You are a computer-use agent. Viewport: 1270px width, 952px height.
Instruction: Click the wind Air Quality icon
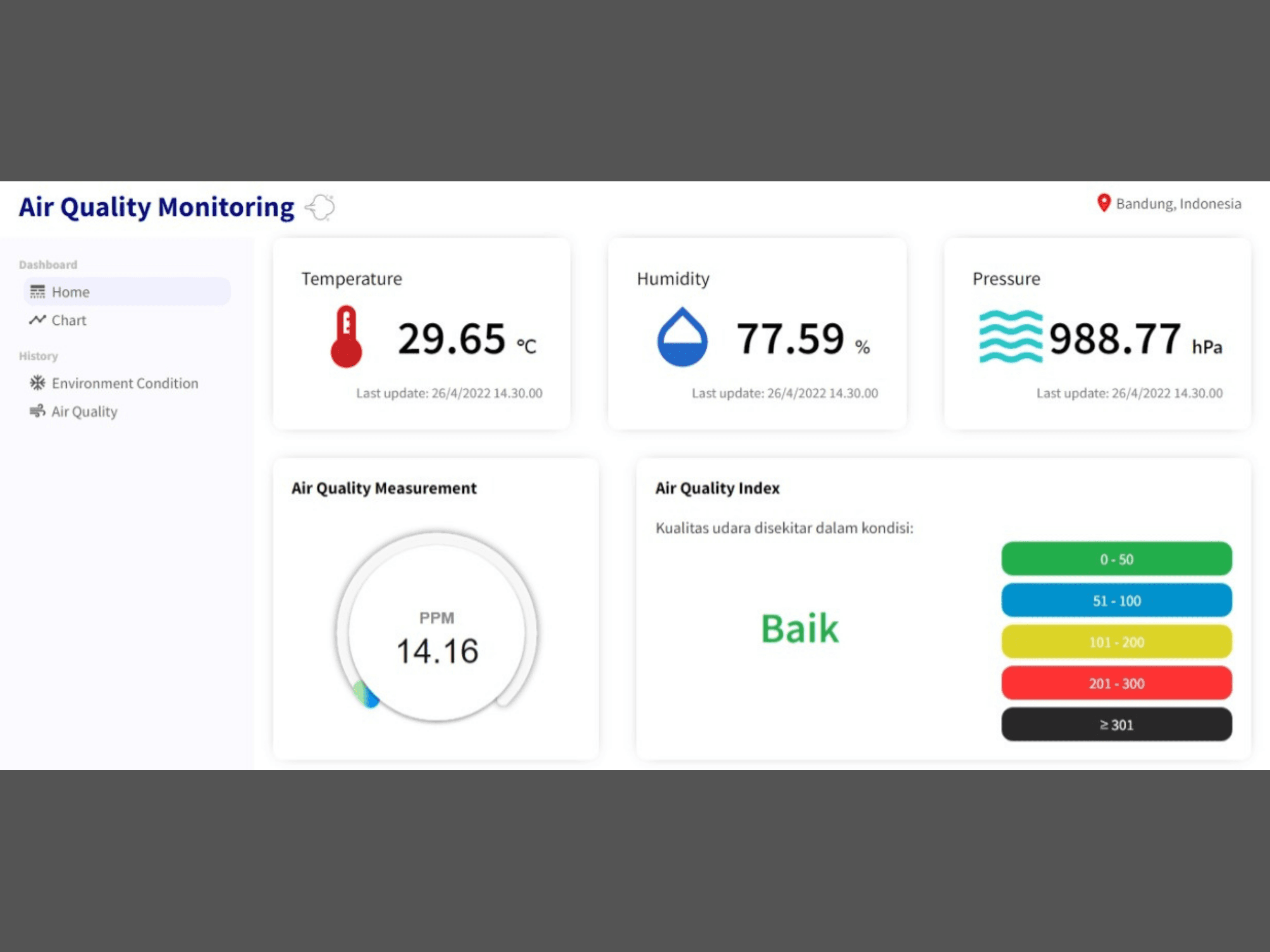pos(37,411)
